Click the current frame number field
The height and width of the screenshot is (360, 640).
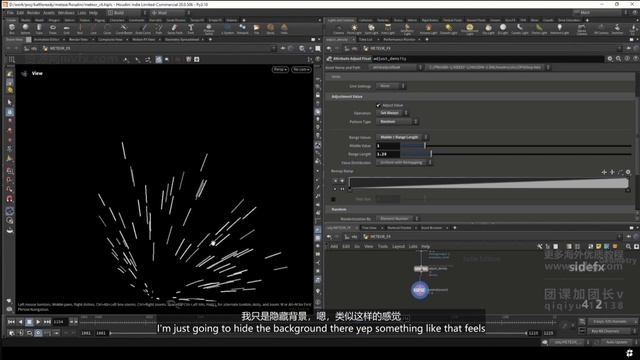[x=60, y=322]
